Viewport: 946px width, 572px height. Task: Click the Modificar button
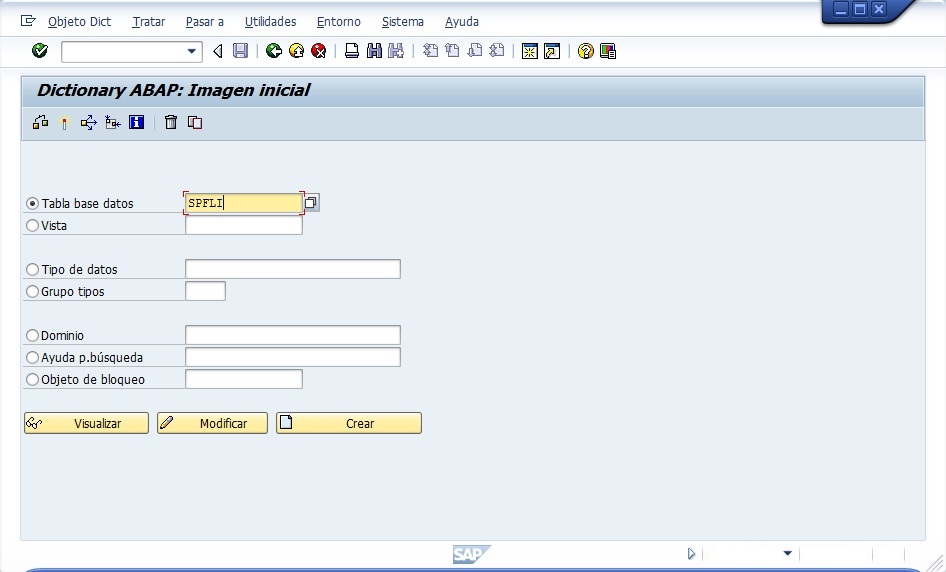pos(212,423)
